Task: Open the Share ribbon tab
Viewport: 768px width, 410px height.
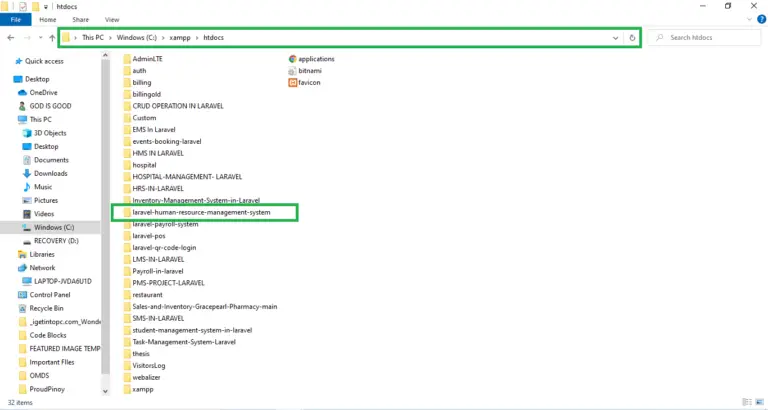Action: (80, 20)
